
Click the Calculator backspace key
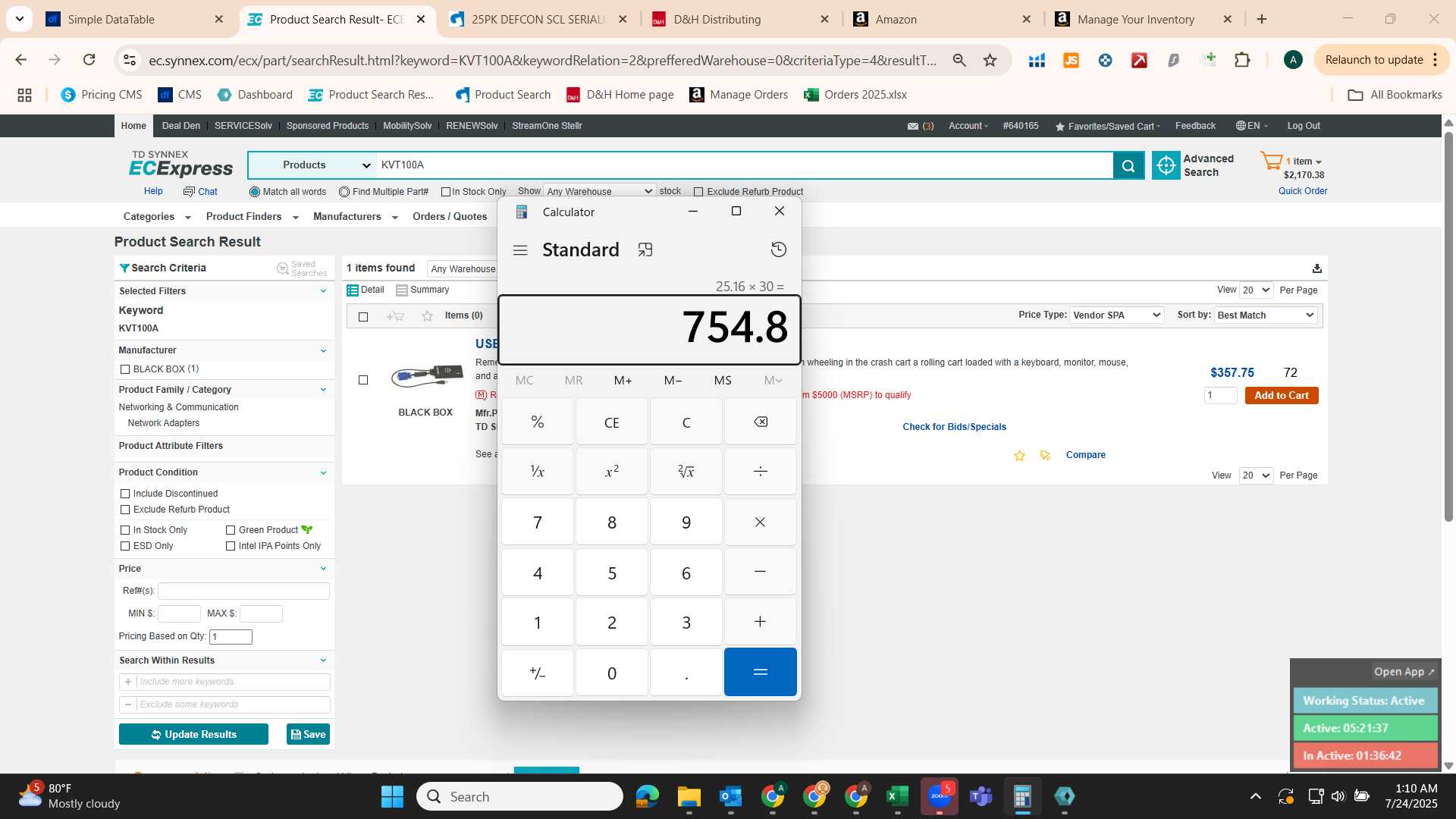761,422
